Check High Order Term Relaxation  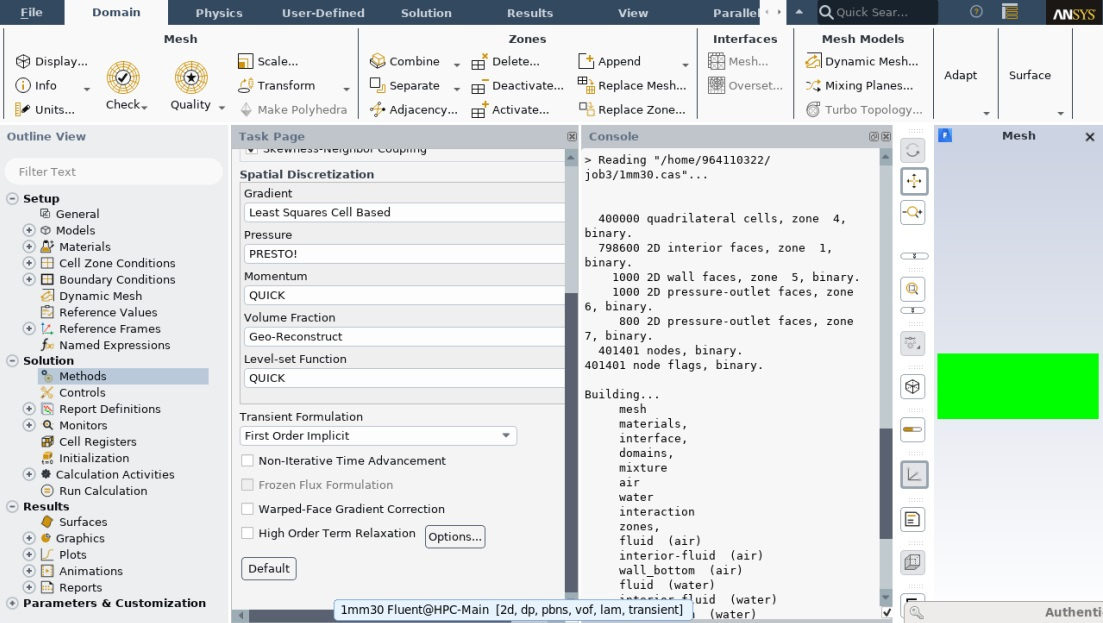(248, 533)
